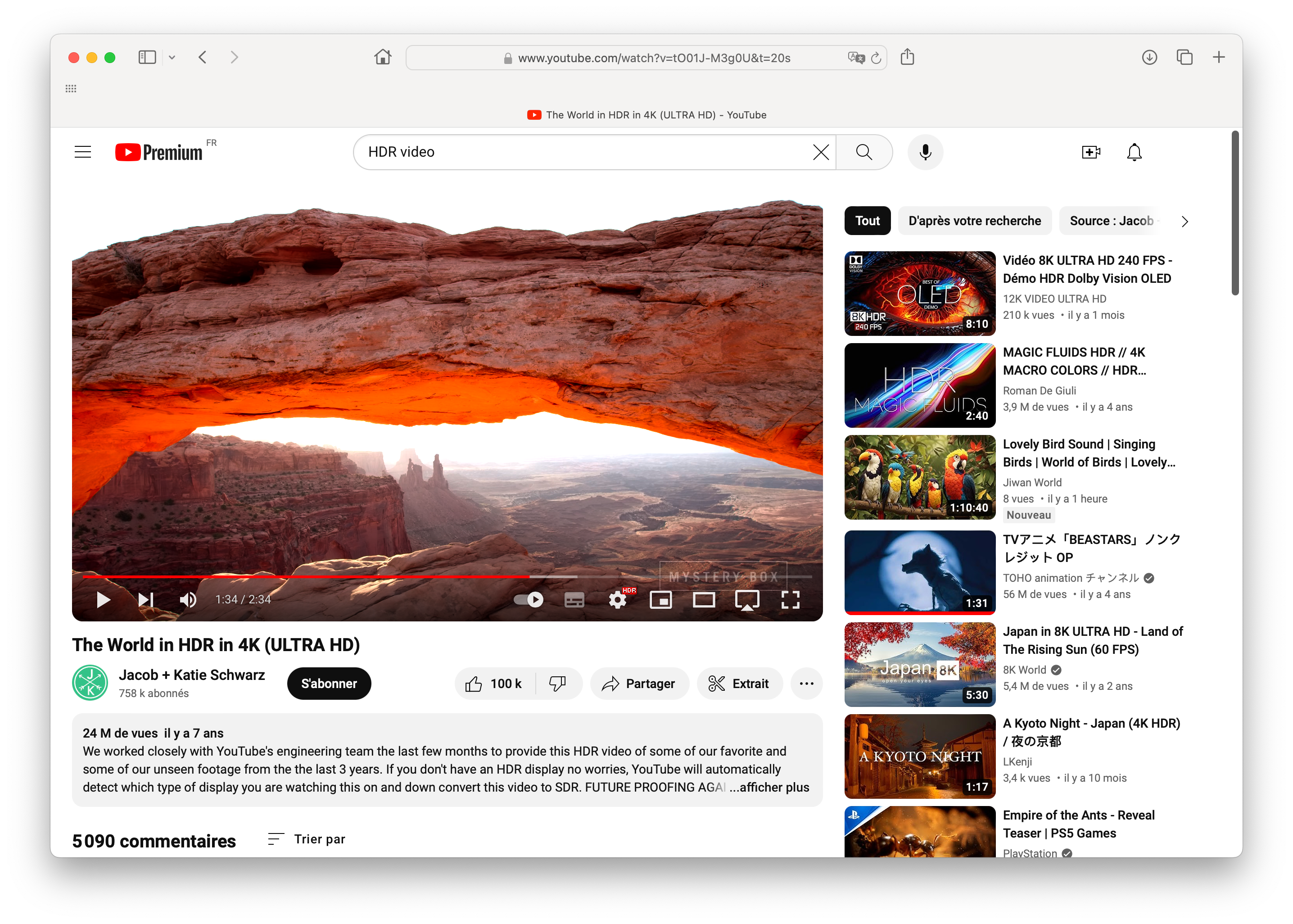Subscribe with the S'abonner button

[329, 684]
